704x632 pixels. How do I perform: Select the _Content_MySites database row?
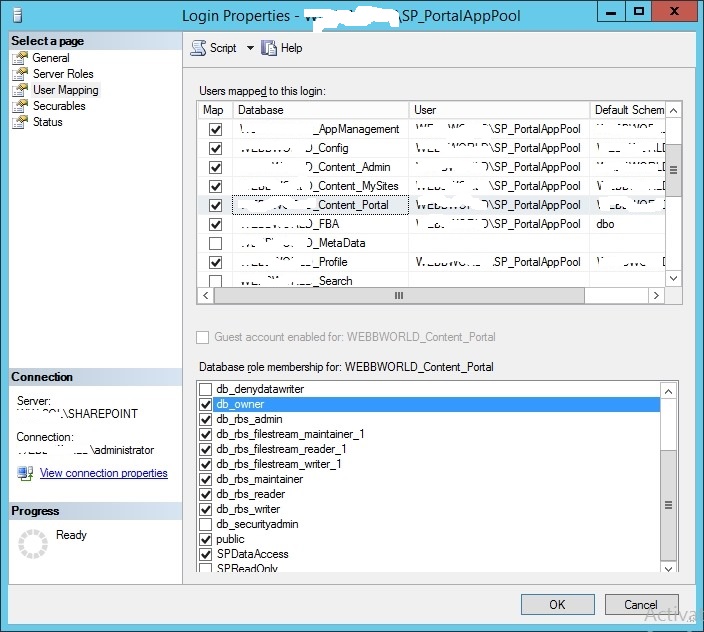[440, 186]
